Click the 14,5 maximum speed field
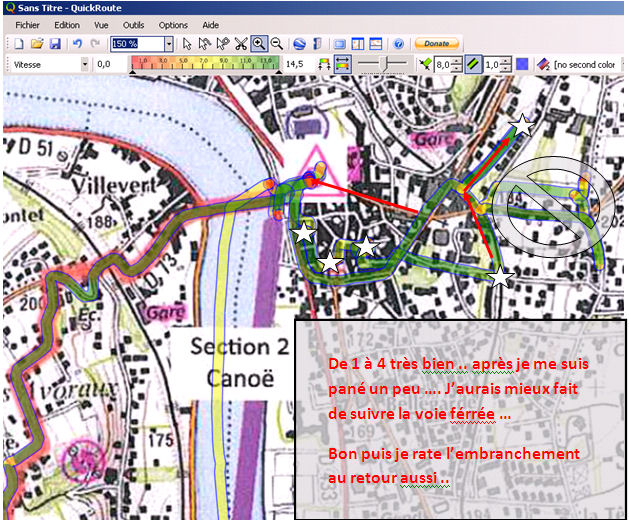This screenshot has width=629, height=520. click(x=296, y=64)
